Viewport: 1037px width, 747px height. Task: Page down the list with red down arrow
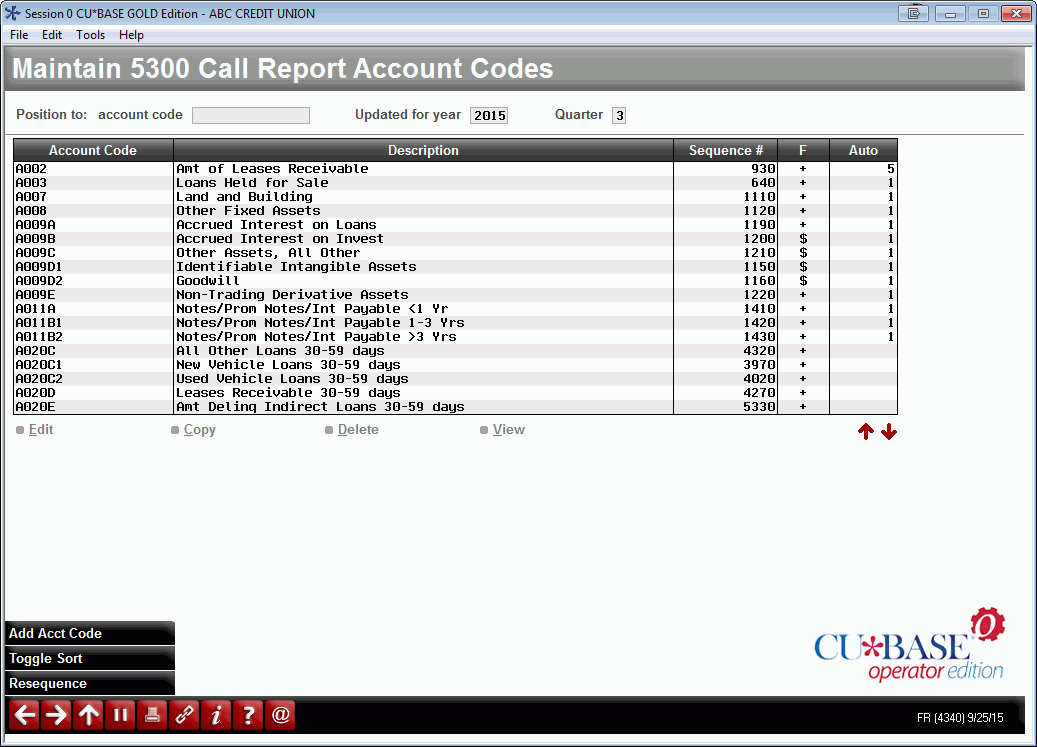pyautogui.click(x=889, y=432)
